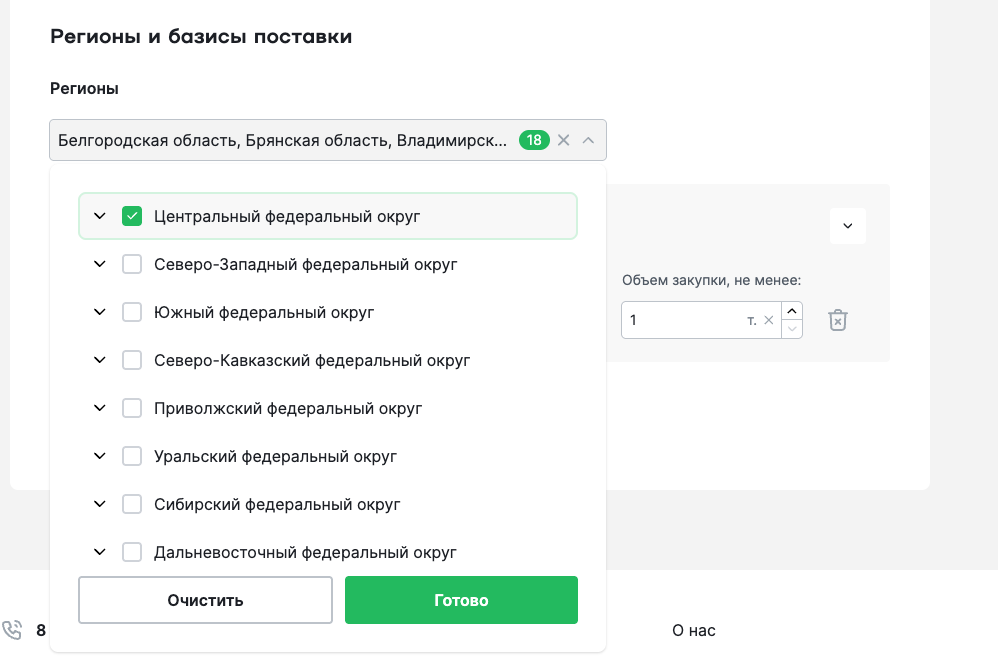Open the dropdown chevron in the gray panel
The width and height of the screenshot is (998, 666).
pos(848,226)
